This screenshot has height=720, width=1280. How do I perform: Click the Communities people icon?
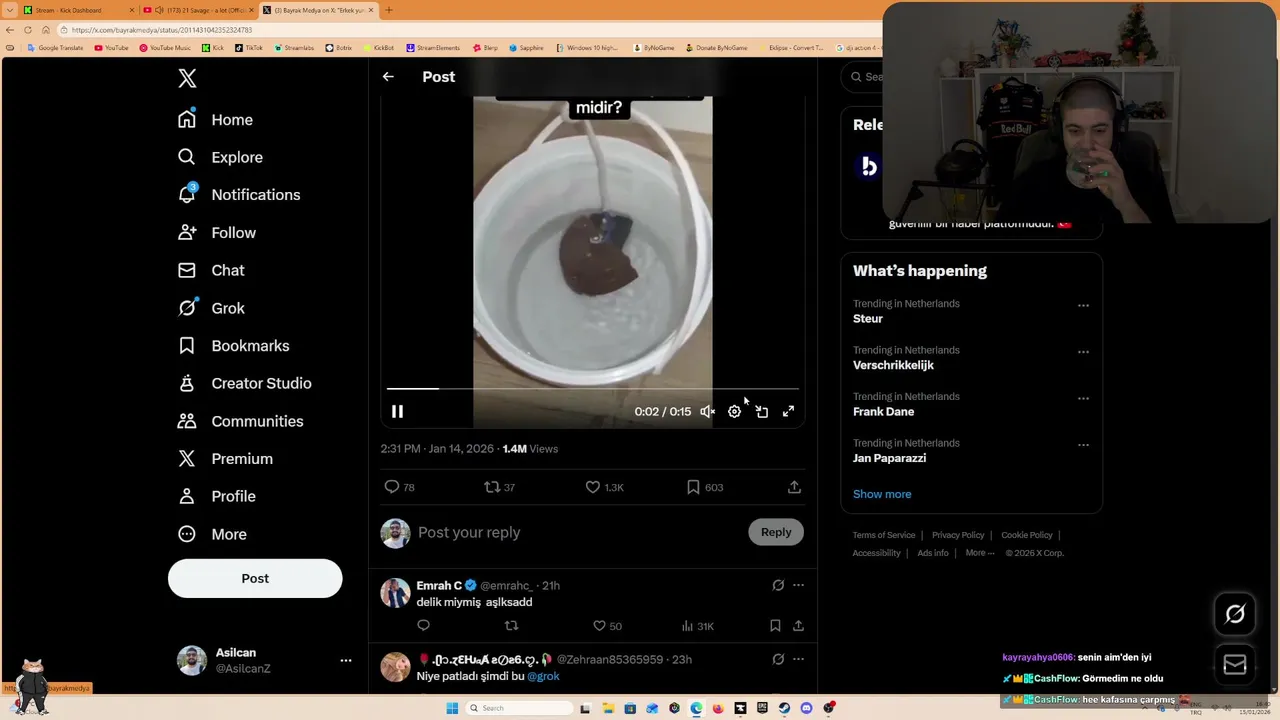click(187, 421)
